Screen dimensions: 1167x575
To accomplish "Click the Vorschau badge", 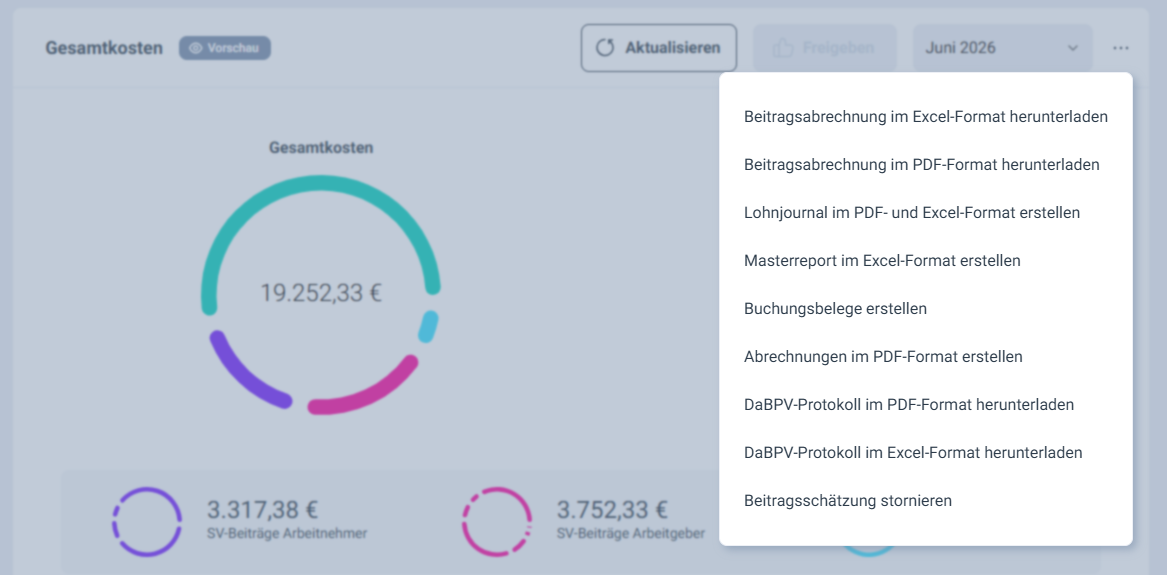I will pyautogui.click(x=225, y=48).
